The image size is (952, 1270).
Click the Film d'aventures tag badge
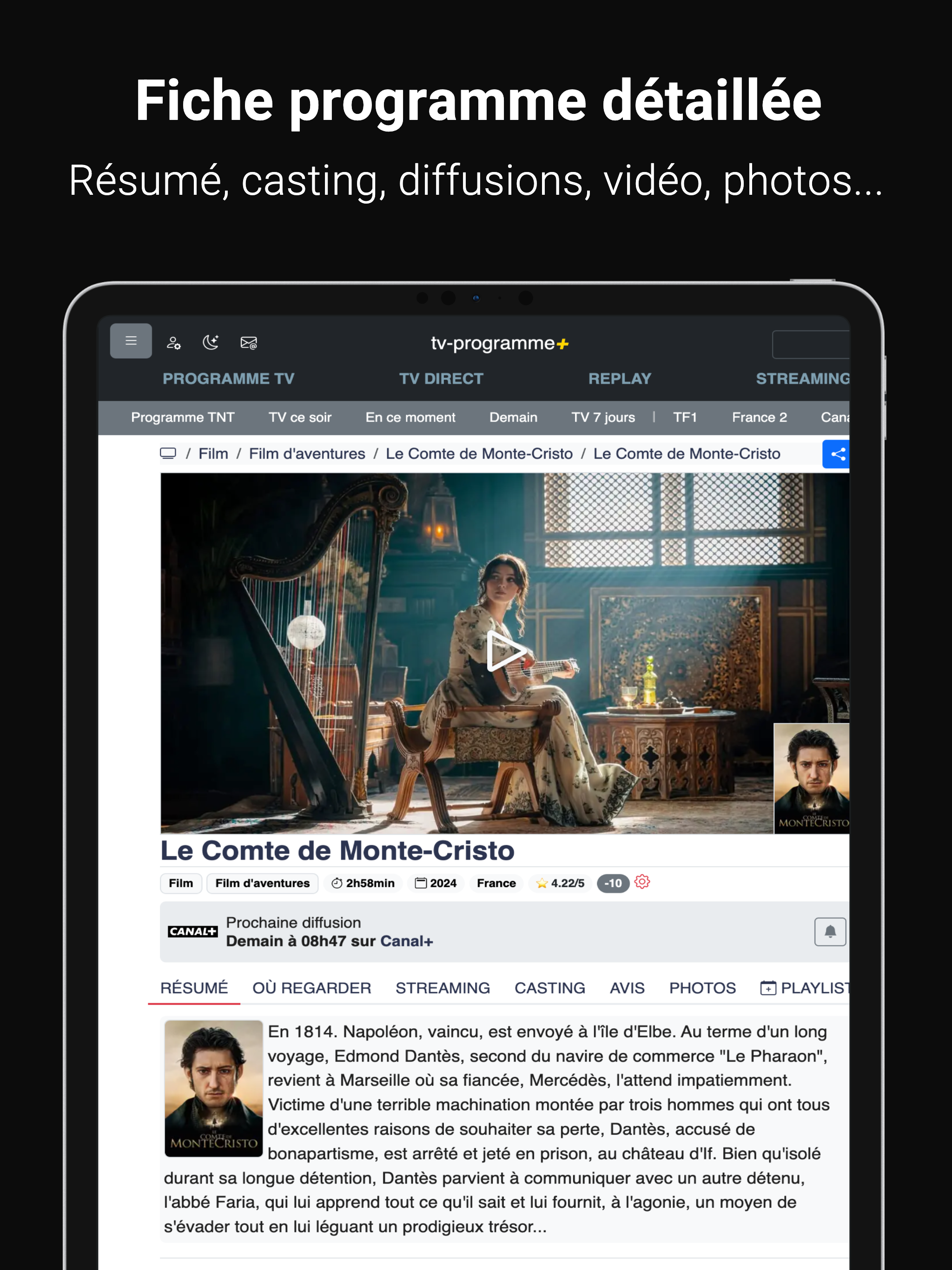click(262, 883)
